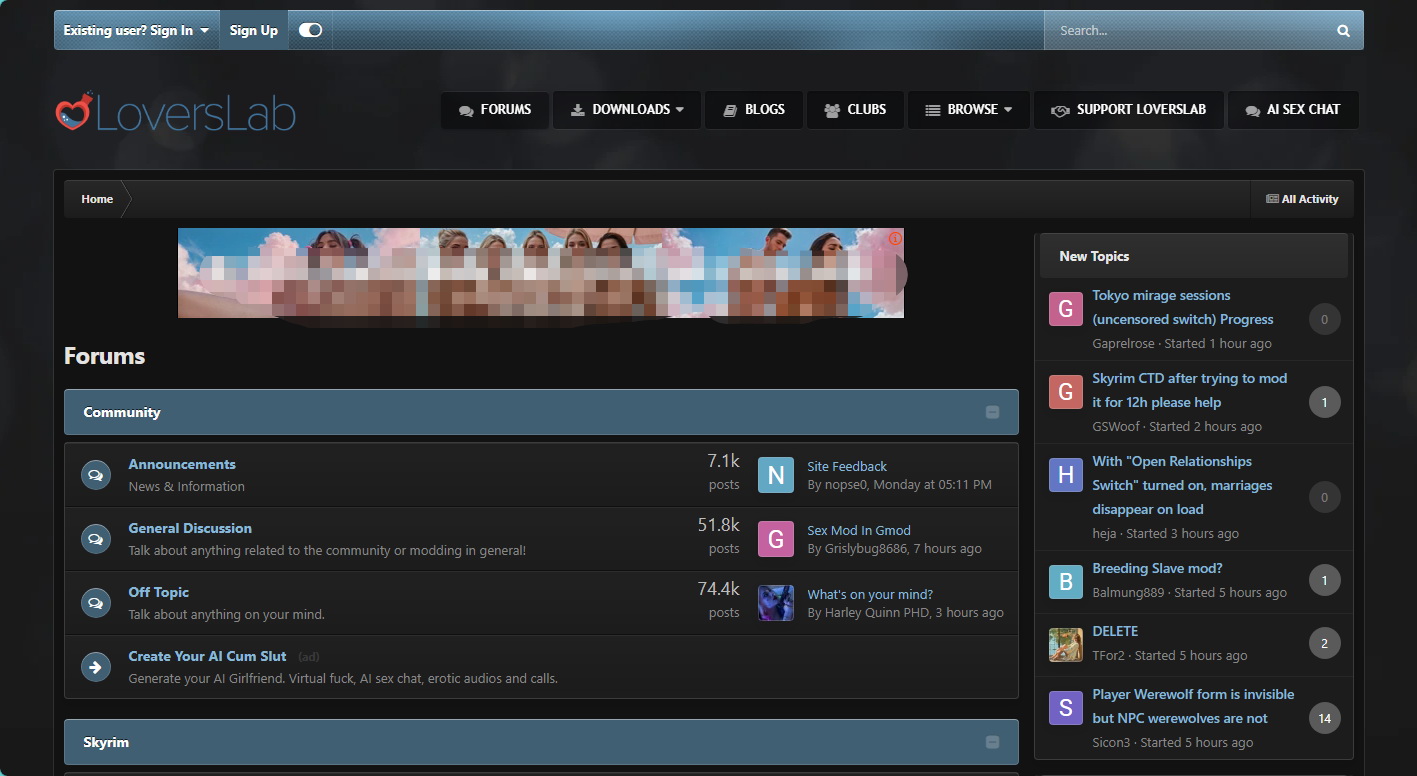Image resolution: width=1417 pixels, height=776 pixels.
Task: Open the "Existing user? Sign In" dropdown
Action: 136,30
